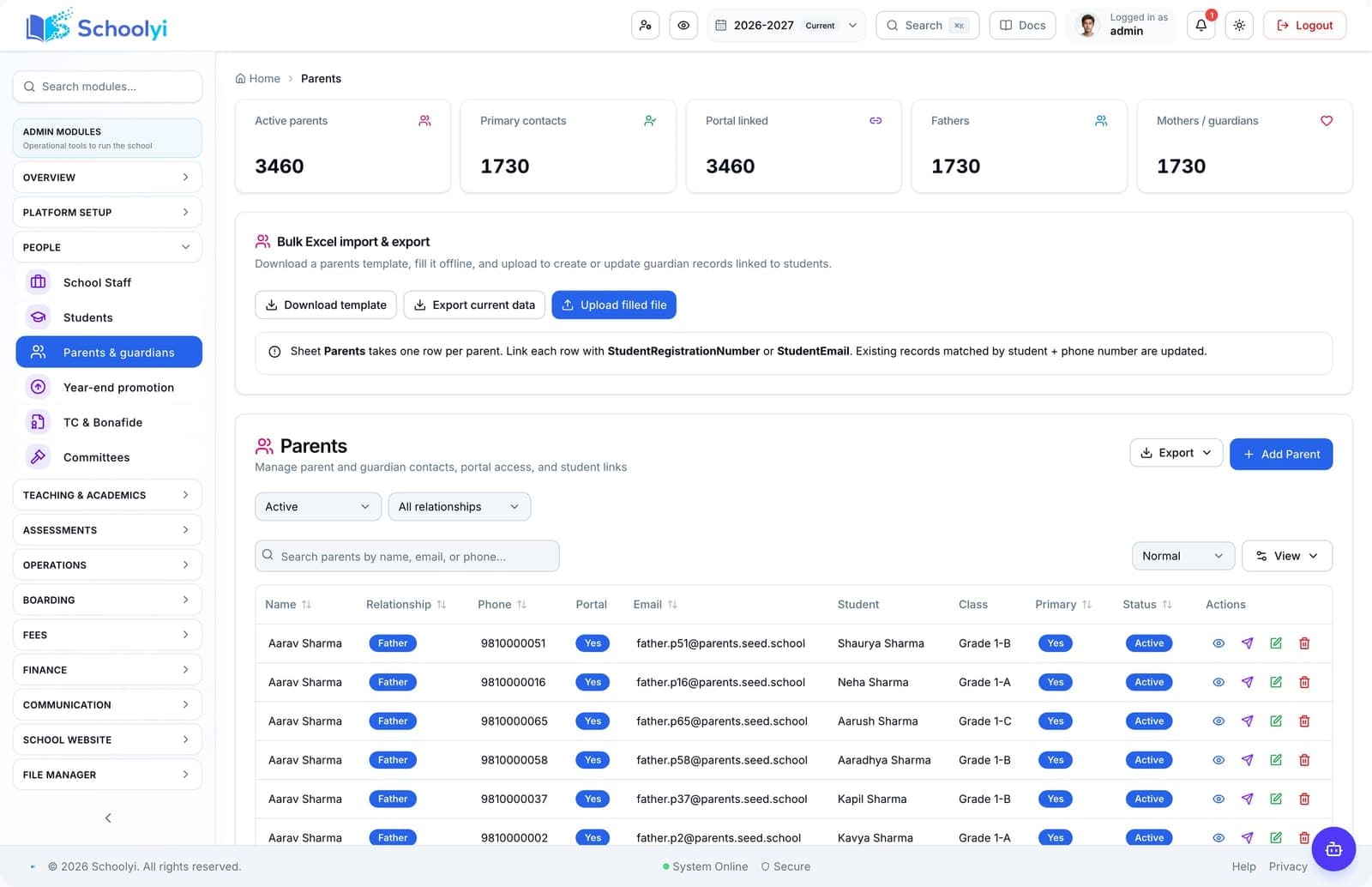Send portal invite for father.p51 row
Viewport: 1372px width, 887px height.
[x=1248, y=643]
